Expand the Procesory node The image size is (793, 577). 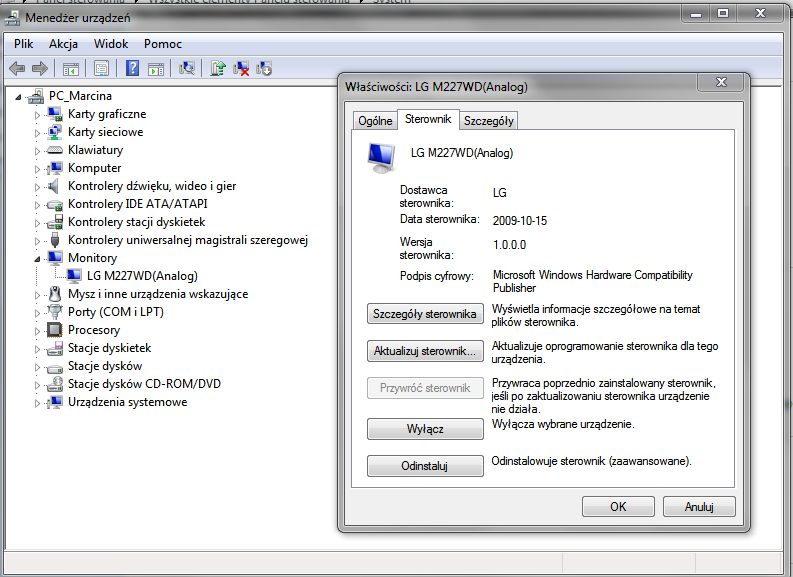(x=37, y=331)
